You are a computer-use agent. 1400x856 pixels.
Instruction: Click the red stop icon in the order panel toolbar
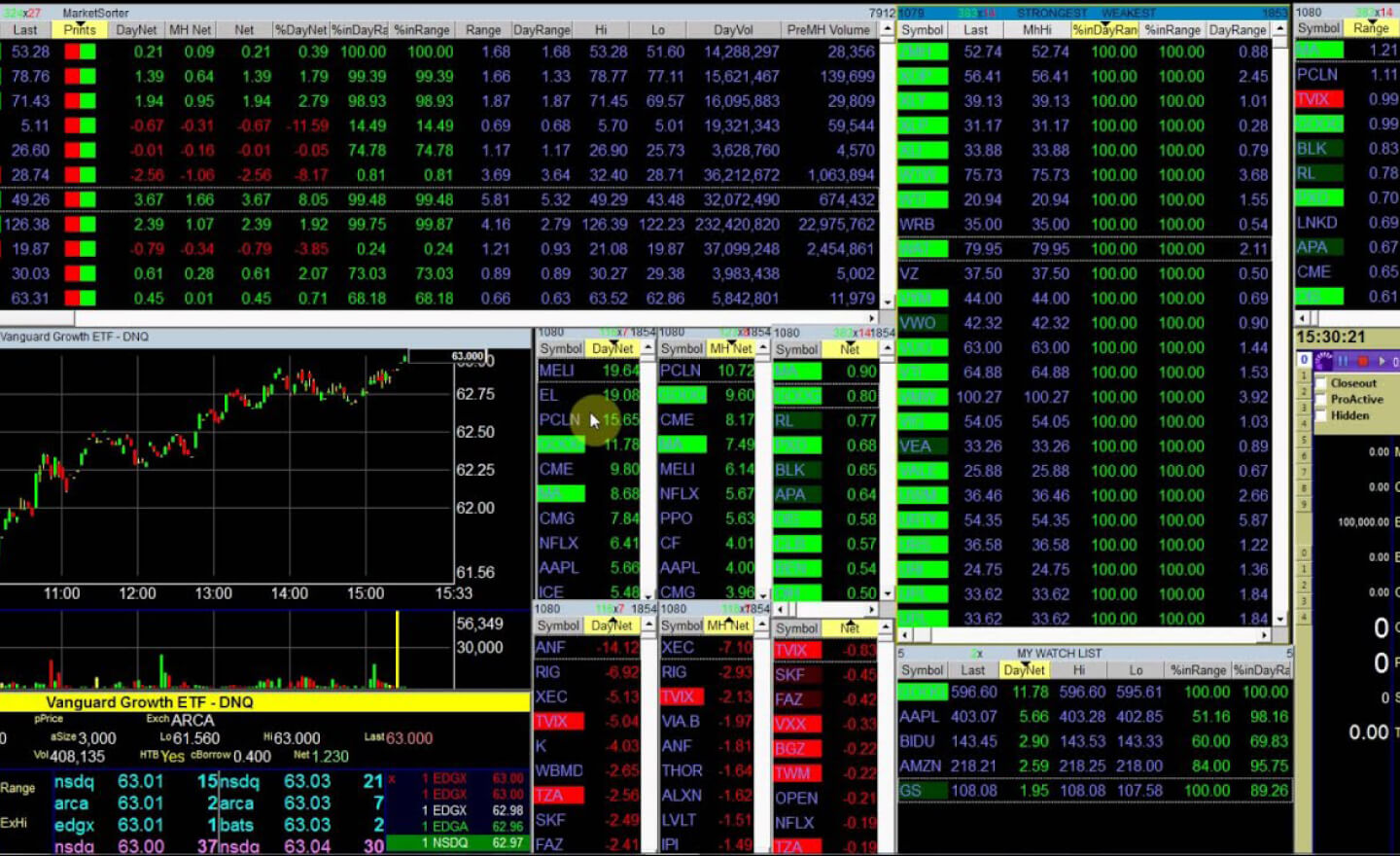point(1363,361)
